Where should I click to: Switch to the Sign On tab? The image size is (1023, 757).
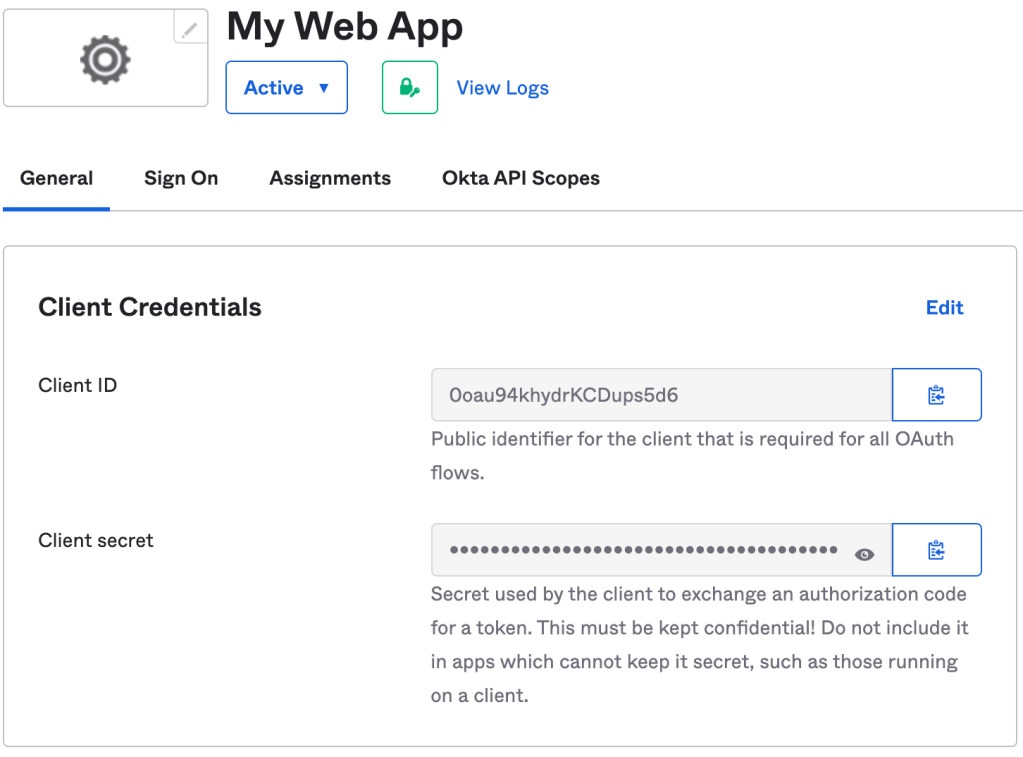click(x=181, y=179)
